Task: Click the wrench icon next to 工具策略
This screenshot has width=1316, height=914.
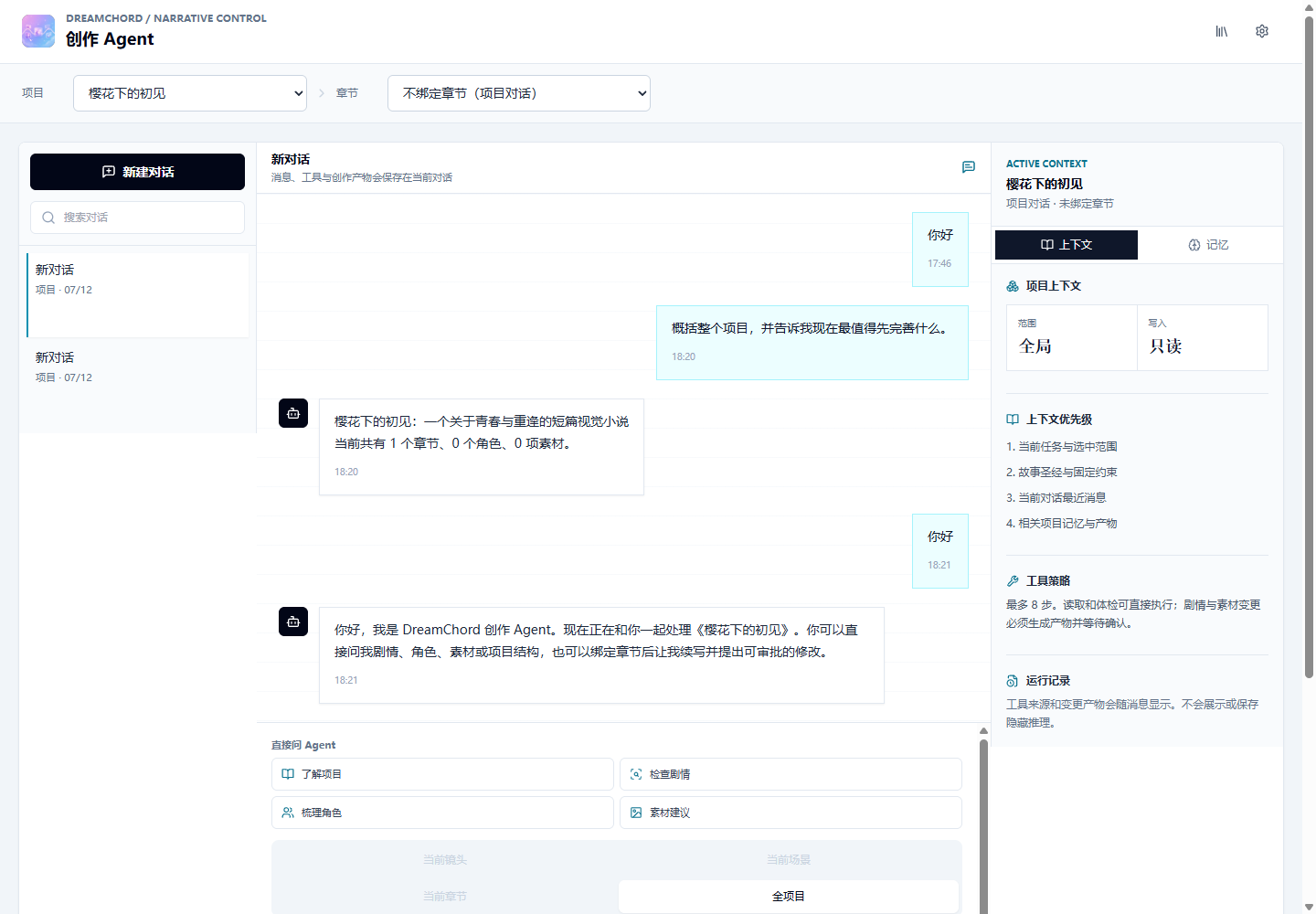Action: pos(1013,581)
